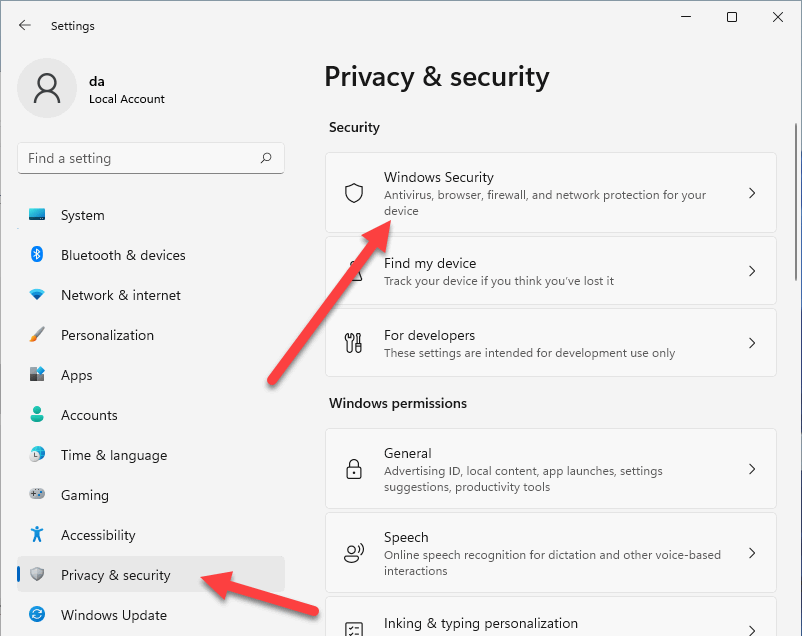This screenshot has width=802, height=636.
Task: Expand the Speech settings chevron
Action: [752, 553]
